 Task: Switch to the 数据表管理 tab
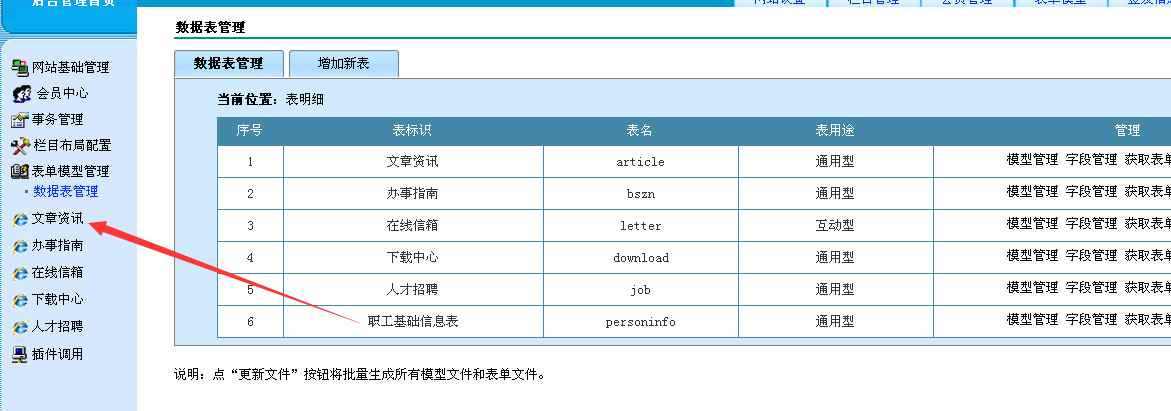point(228,63)
